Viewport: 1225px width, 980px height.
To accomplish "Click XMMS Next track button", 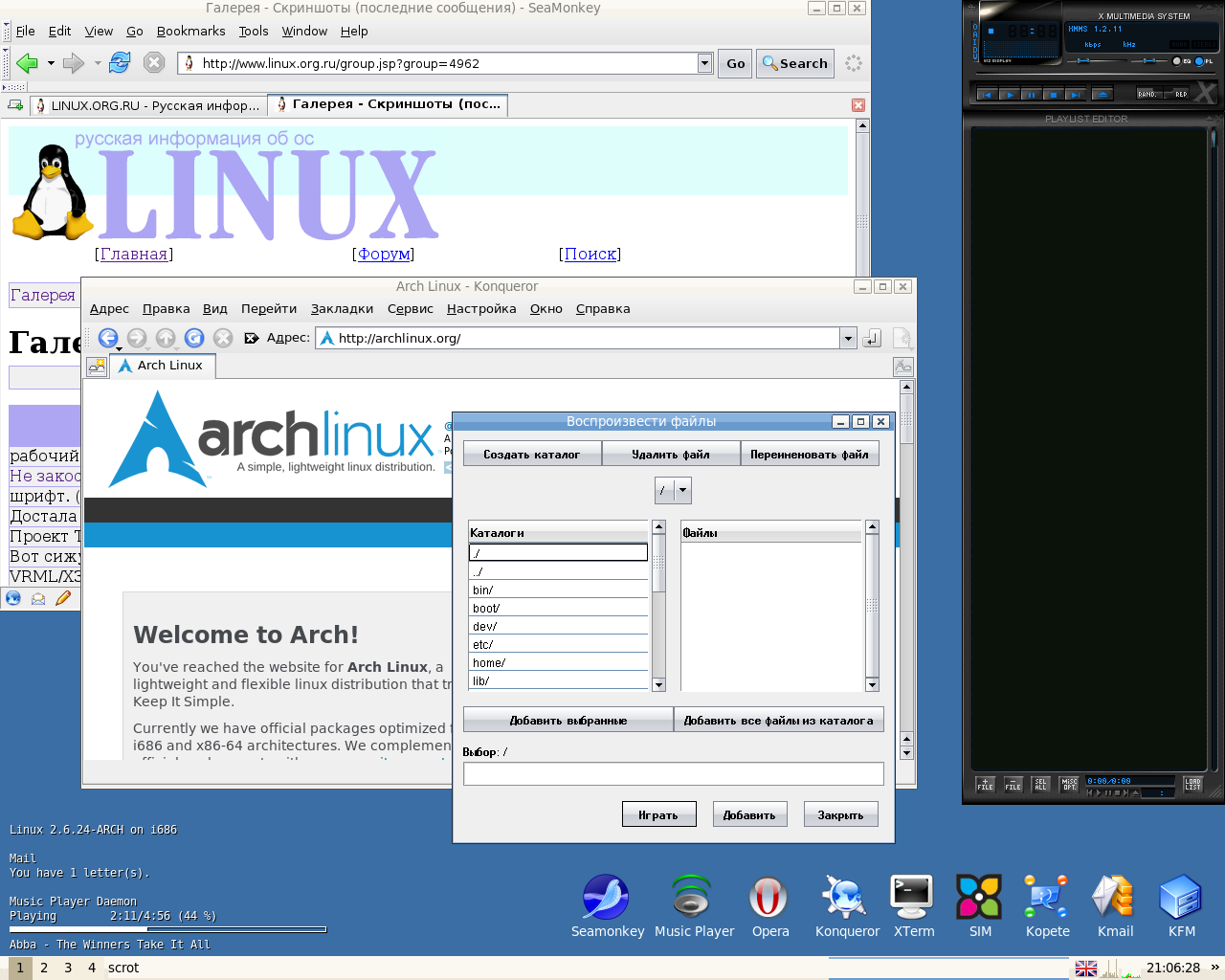I will click(1075, 94).
